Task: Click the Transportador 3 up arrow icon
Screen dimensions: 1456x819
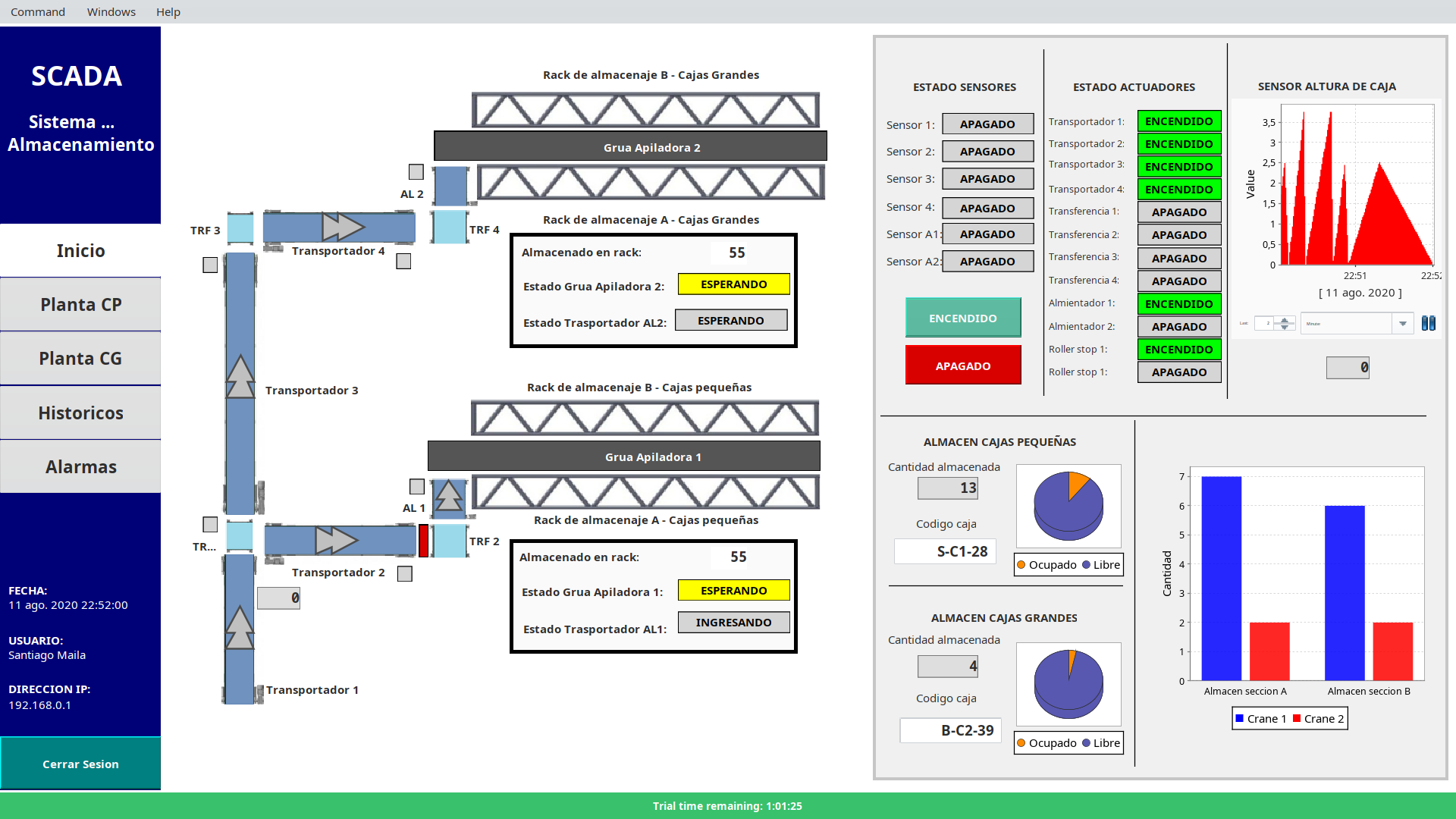Action: 240,377
